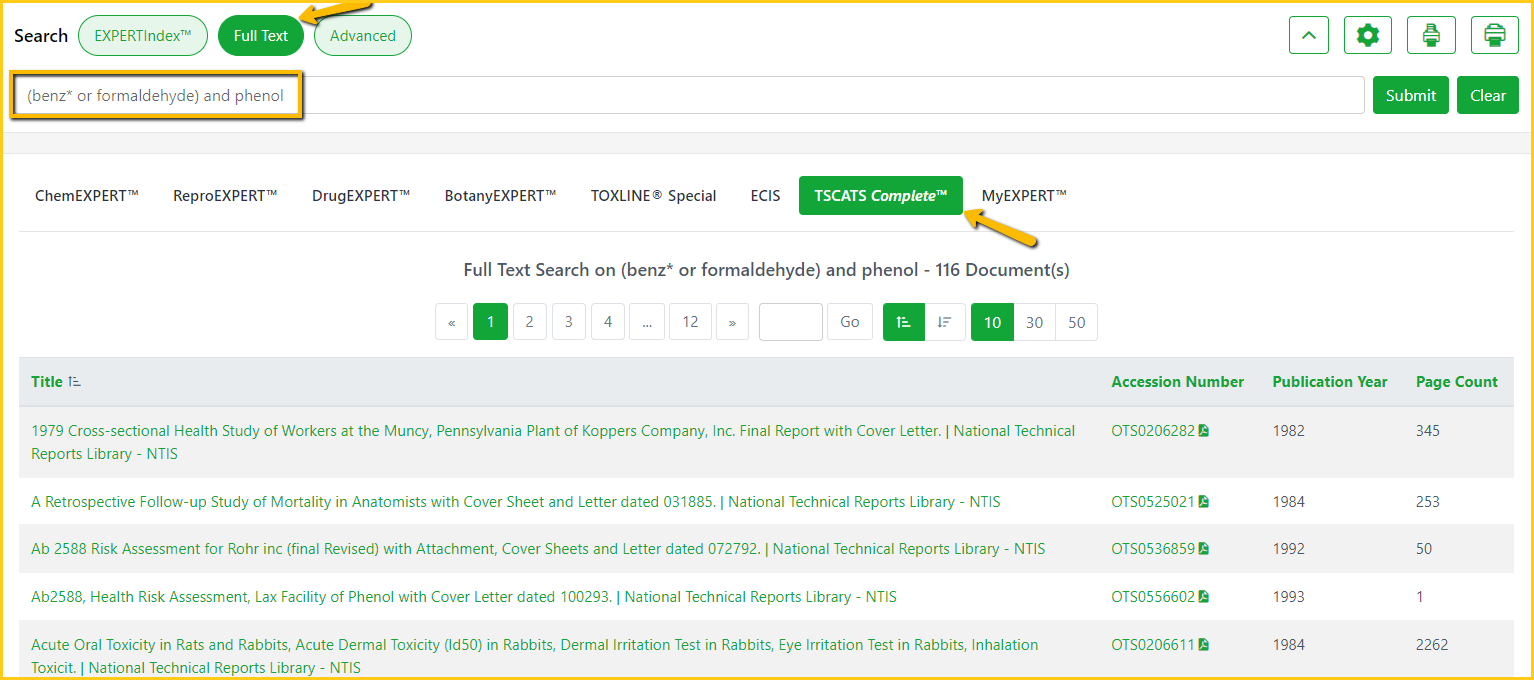Open settings via the gear icon

click(x=1367, y=36)
